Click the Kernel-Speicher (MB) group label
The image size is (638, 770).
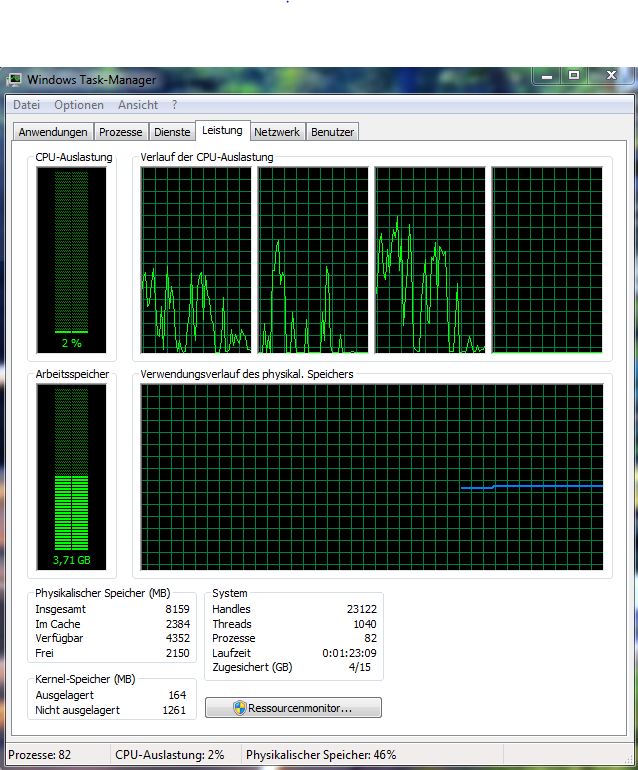pos(85,679)
